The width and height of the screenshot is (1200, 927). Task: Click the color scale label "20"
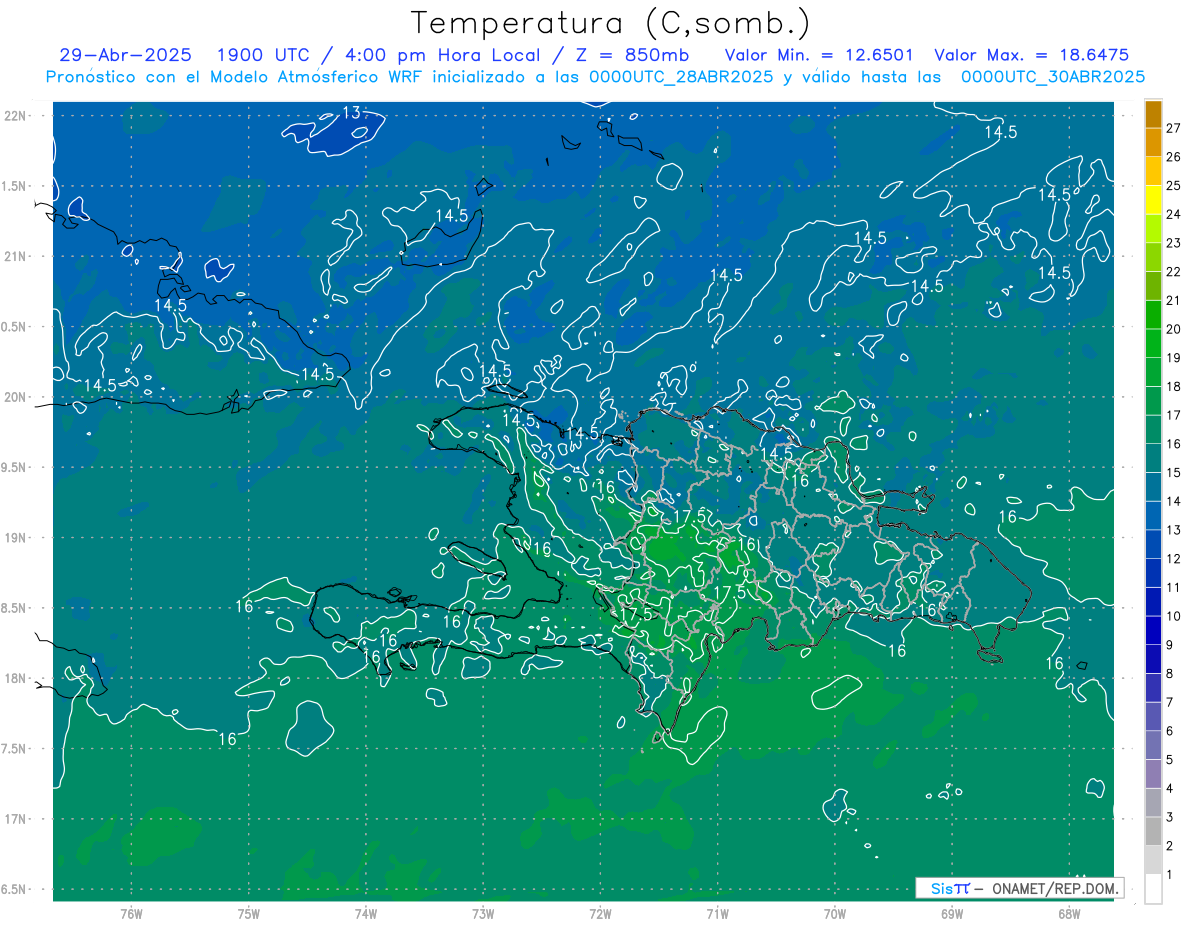pos(1174,329)
